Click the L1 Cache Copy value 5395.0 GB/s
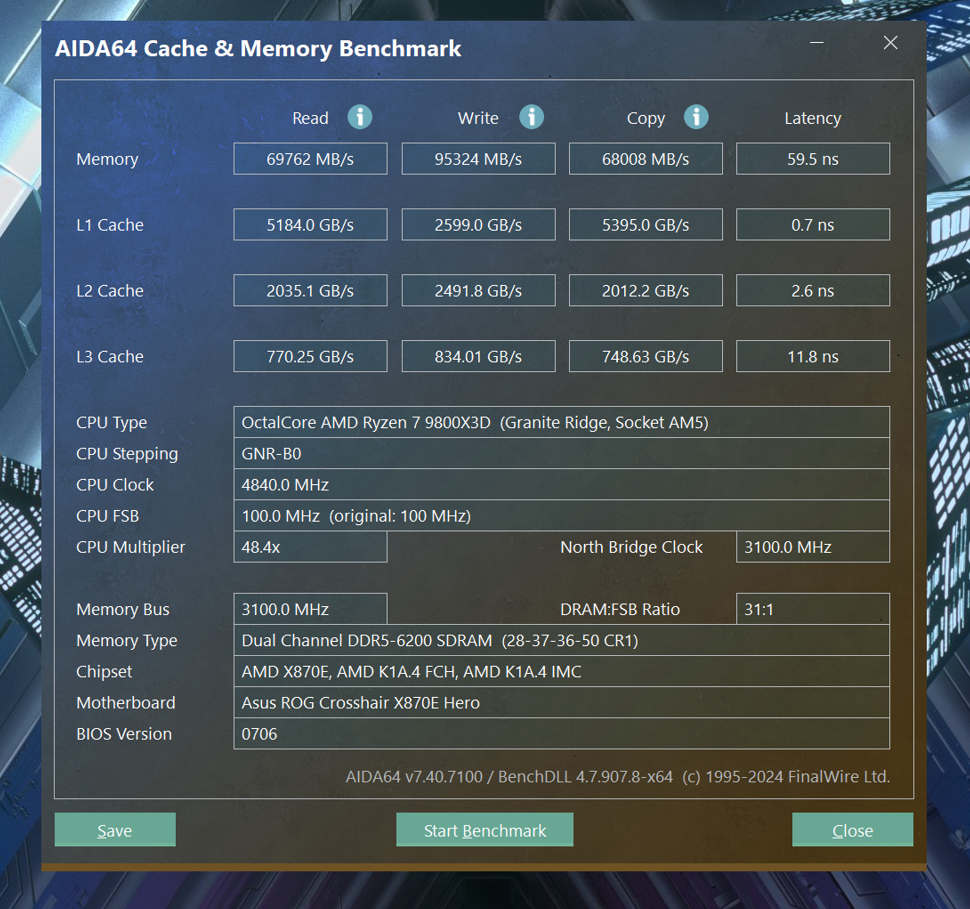 646,225
